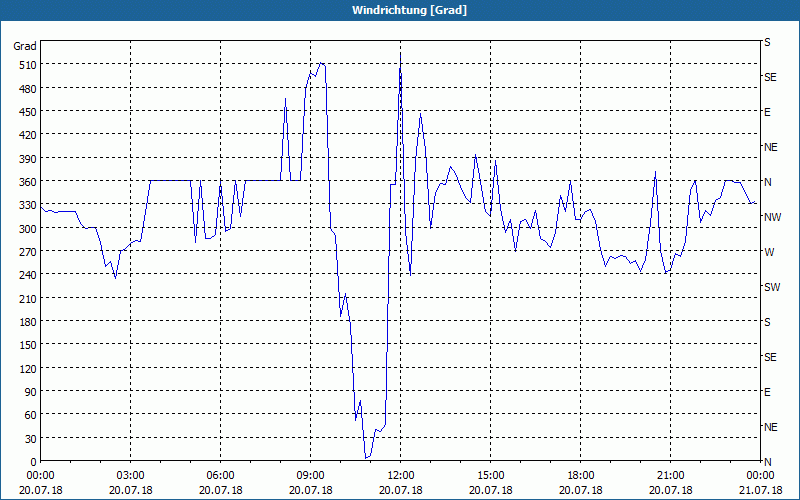800x500 pixels.
Task: Select the SW compass direction label
Action: [772, 287]
